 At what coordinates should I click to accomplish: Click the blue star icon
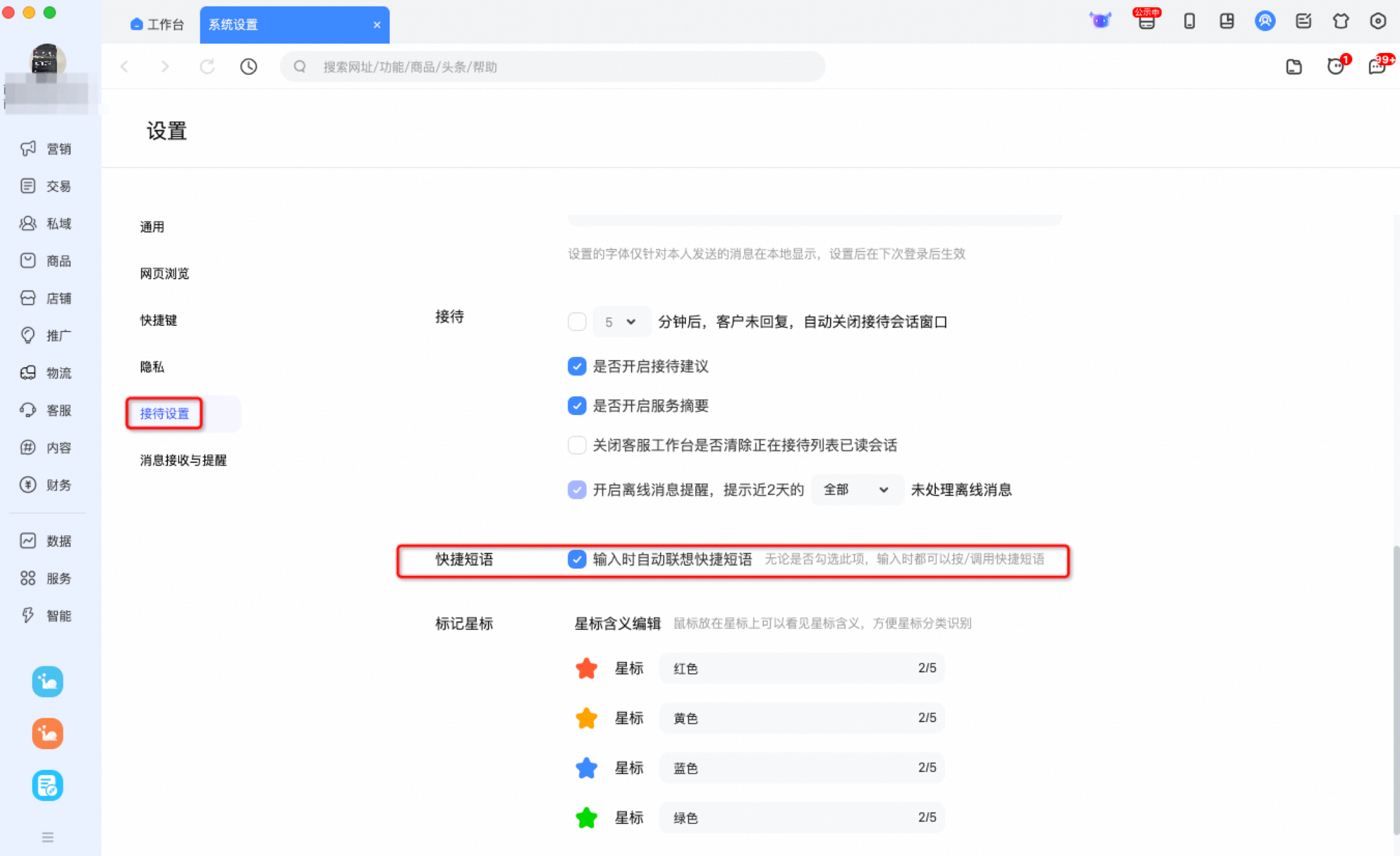coord(586,767)
